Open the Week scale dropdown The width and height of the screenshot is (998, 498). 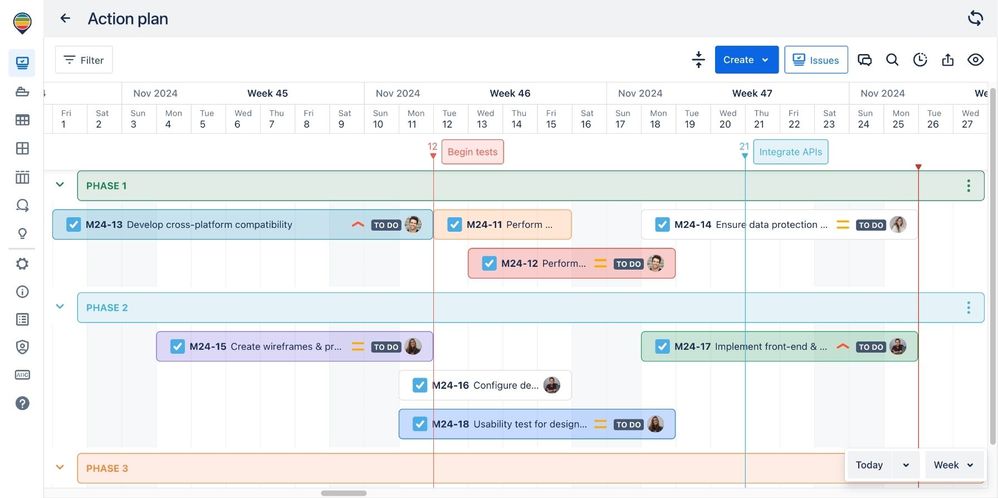[x=954, y=465]
